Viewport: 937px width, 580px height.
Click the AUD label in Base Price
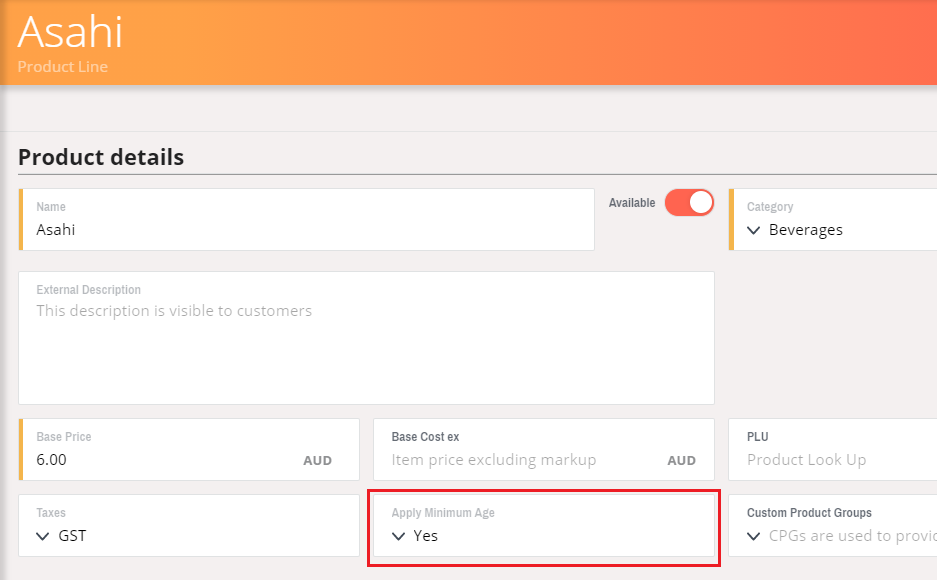[317, 461]
